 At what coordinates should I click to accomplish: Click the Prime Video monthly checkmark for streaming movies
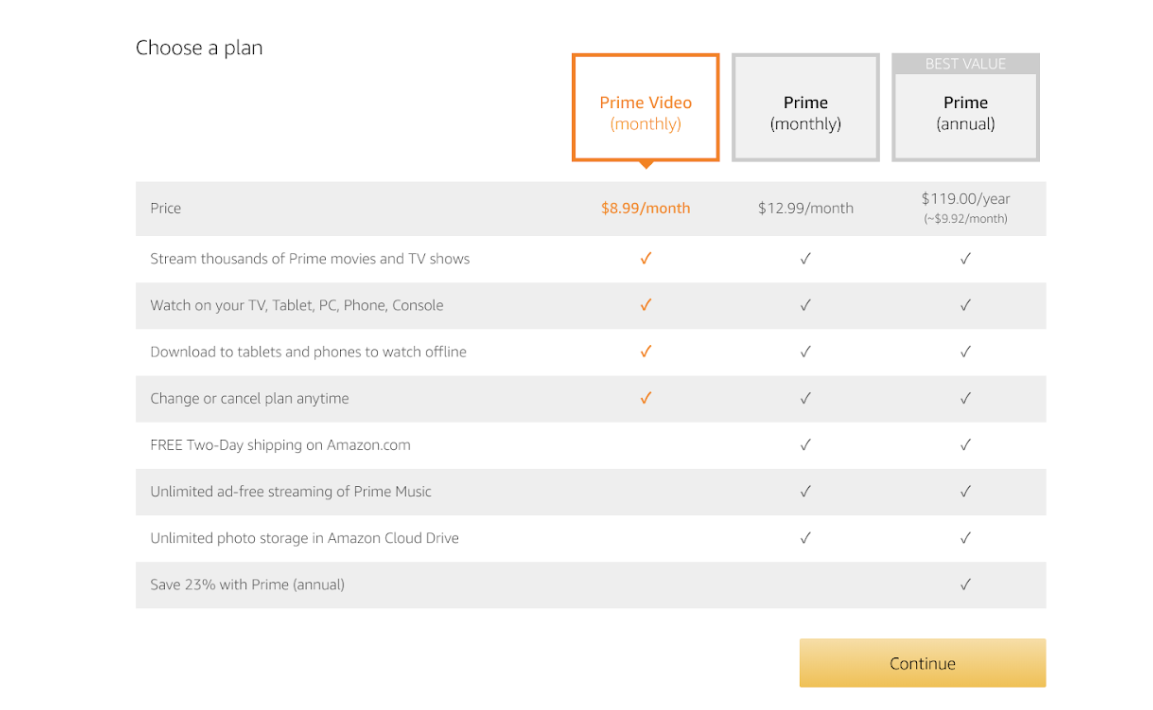click(x=645, y=258)
